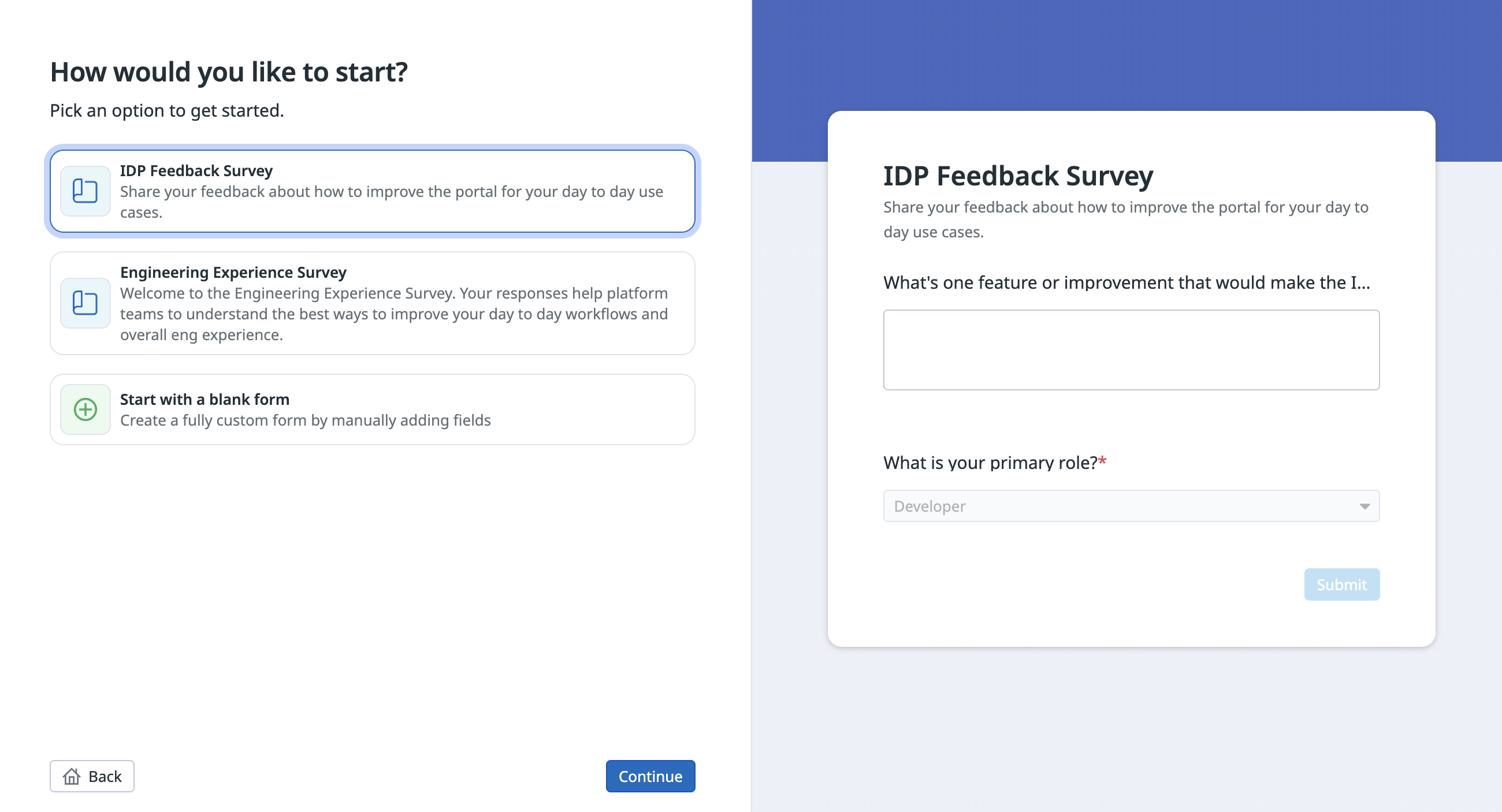Focus the feature improvement text area
The width and height of the screenshot is (1502, 812).
tap(1131, 350)
